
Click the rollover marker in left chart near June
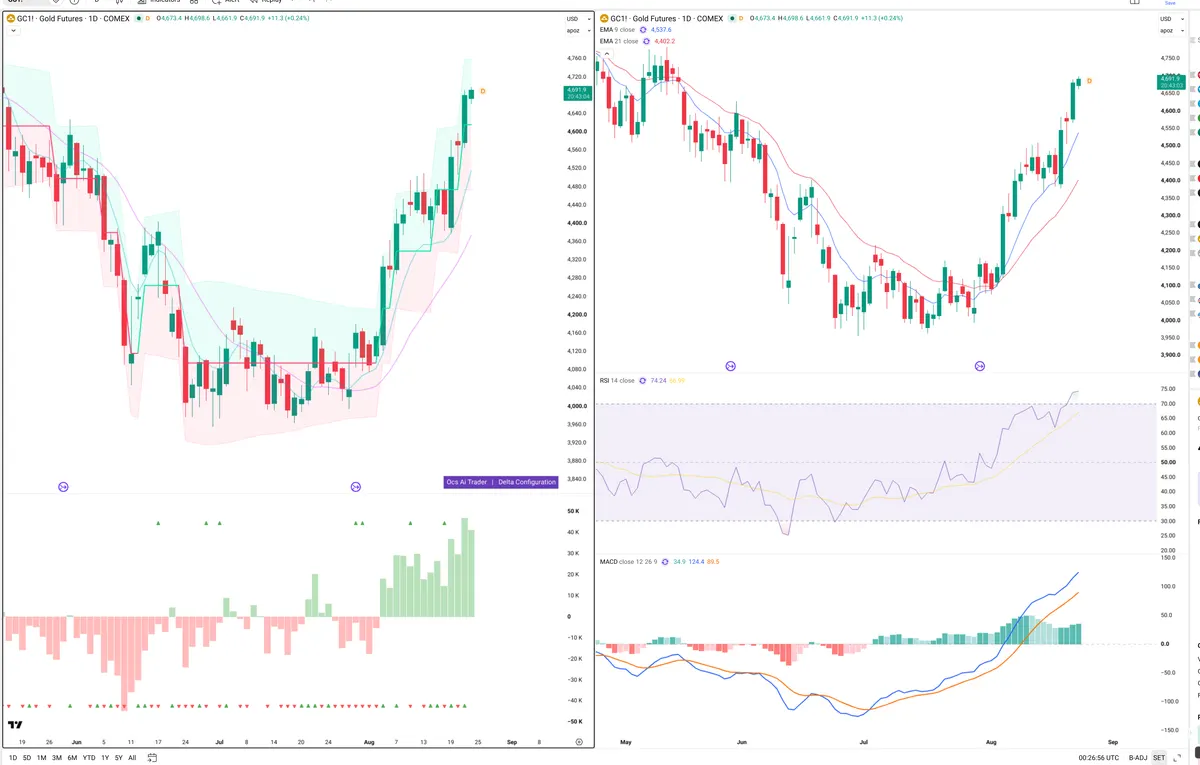coord(63,487)
